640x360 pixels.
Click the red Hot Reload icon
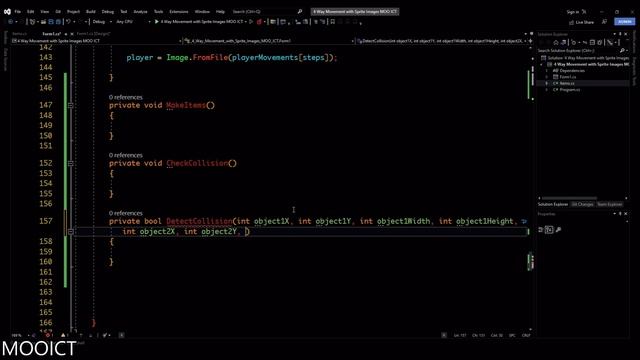[x=259, y=22]
